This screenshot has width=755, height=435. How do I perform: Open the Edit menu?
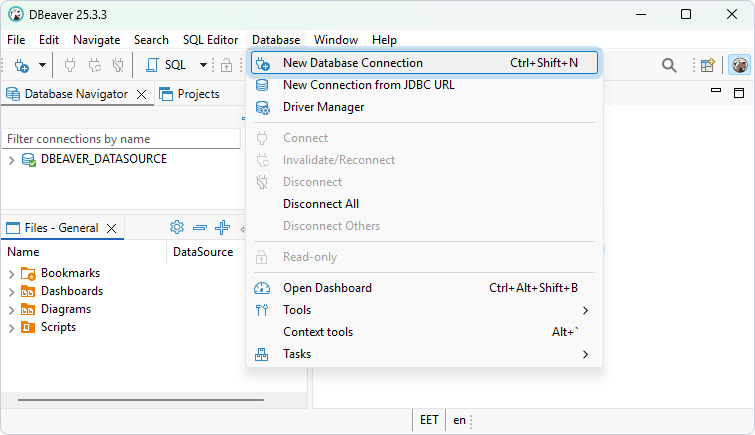[x=49, y=40]
